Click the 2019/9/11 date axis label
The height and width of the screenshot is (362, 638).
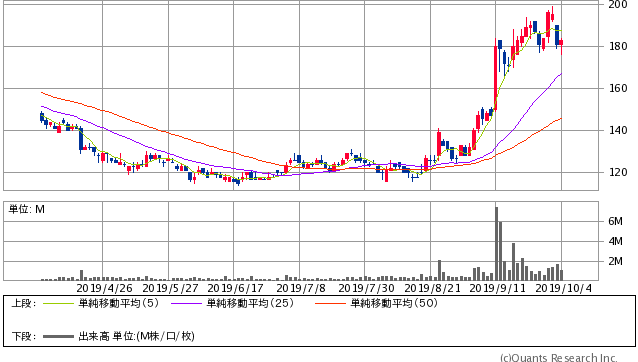click(498, 288)
